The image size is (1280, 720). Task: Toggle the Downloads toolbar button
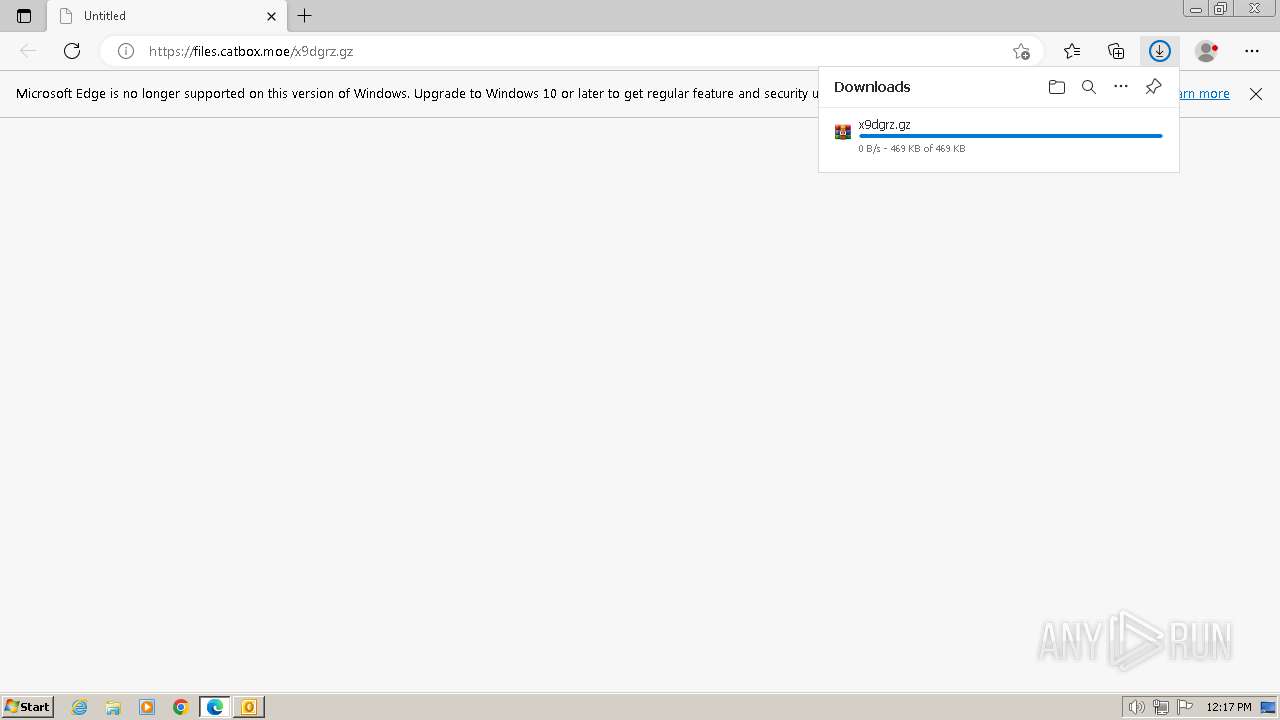coord(1160,51)
